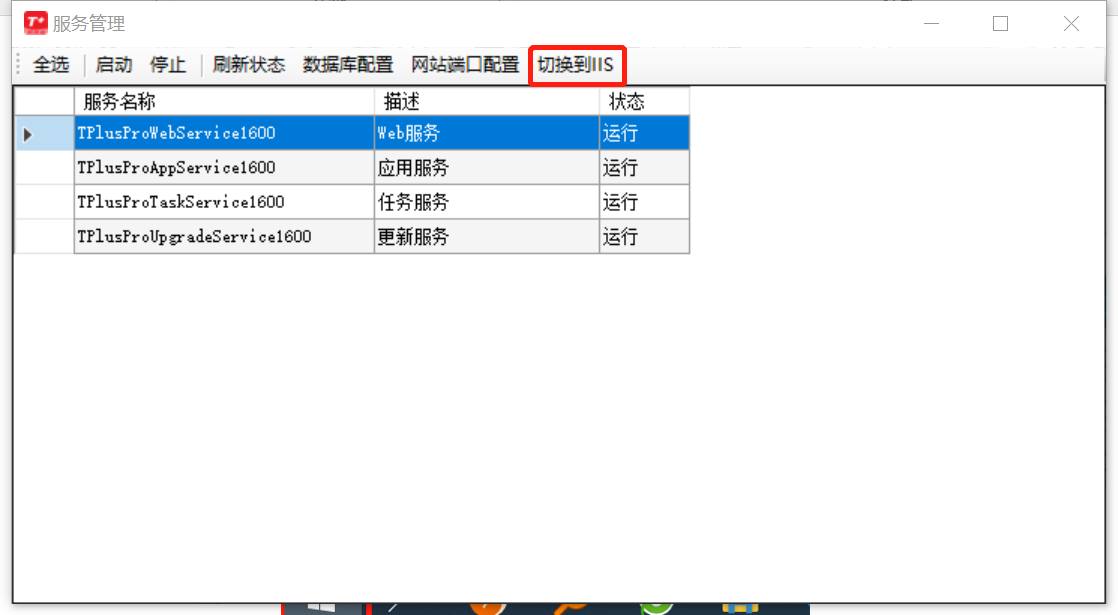Click the Web服务 description cell
1118x615 pixels.
click(x=487, y=133)
